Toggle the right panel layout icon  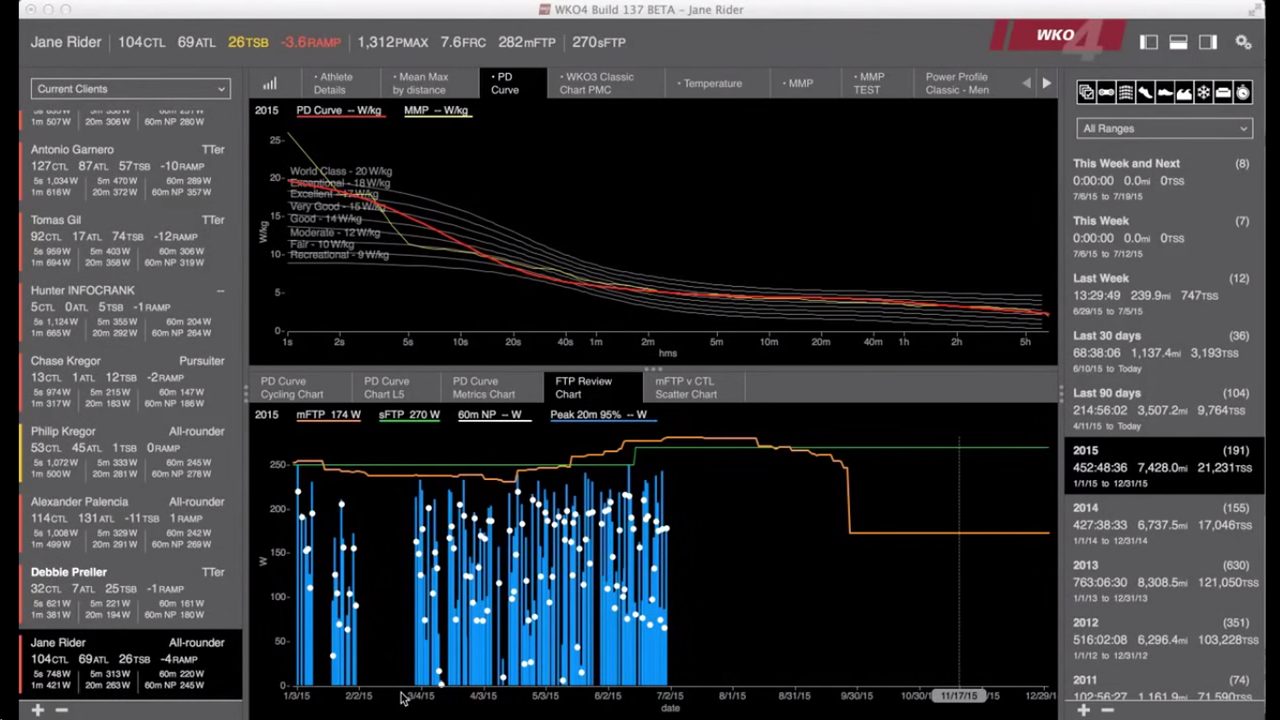[x=1208, y=42]
